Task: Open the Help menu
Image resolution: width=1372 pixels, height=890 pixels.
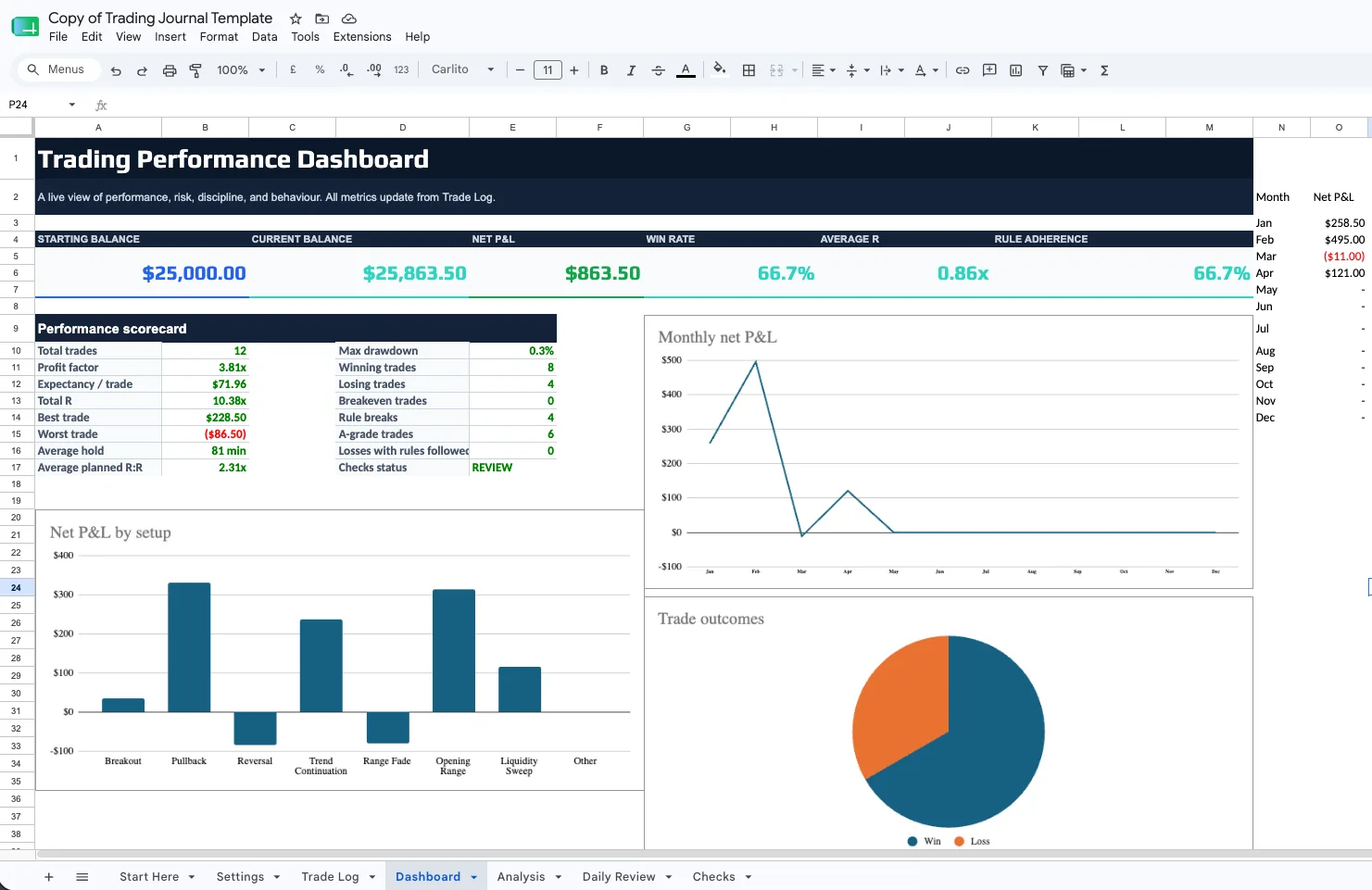Action: pyautogui.click(x=418, y=37)
